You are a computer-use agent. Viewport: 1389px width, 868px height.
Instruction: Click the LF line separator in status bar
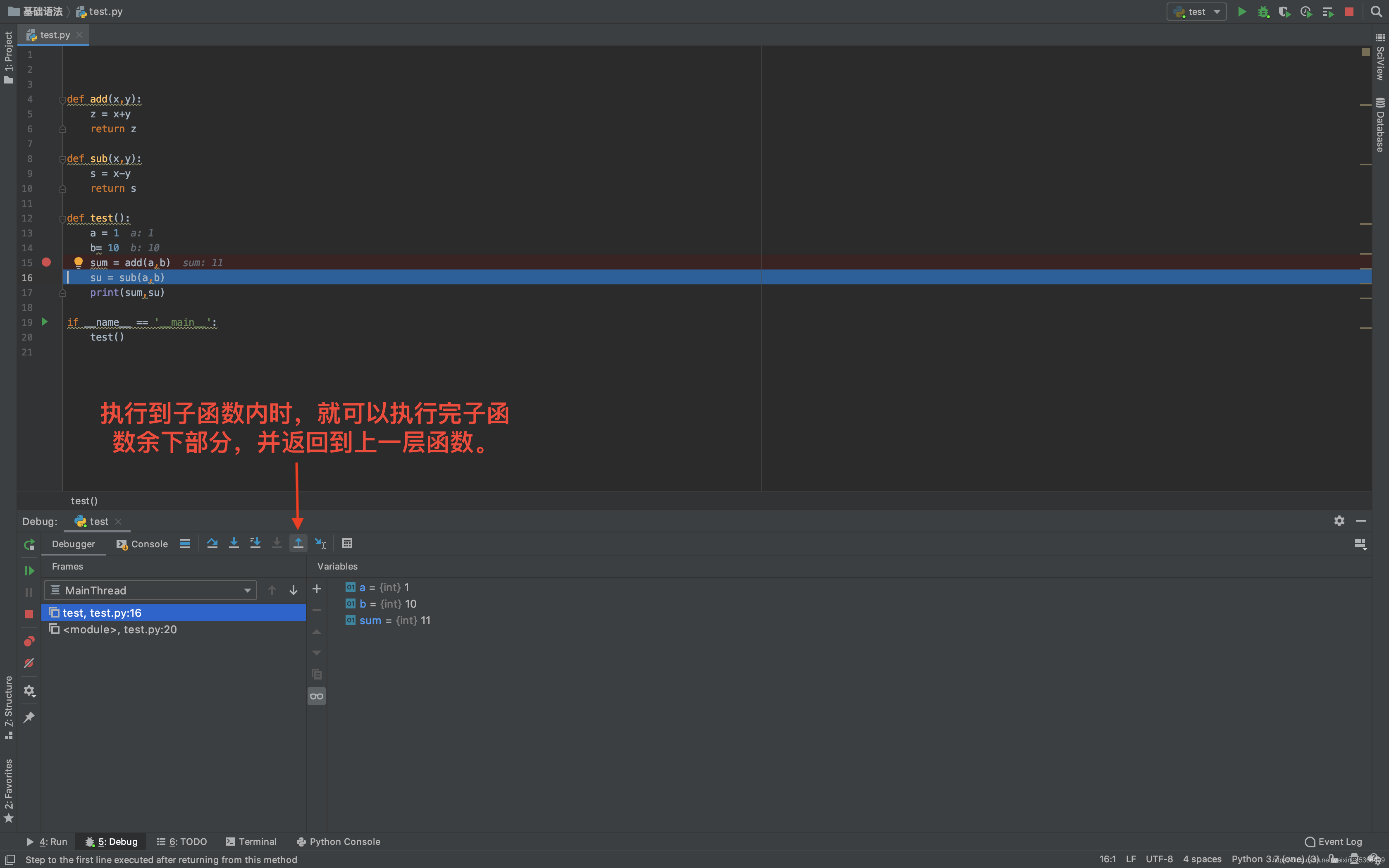pos(1131,859)
